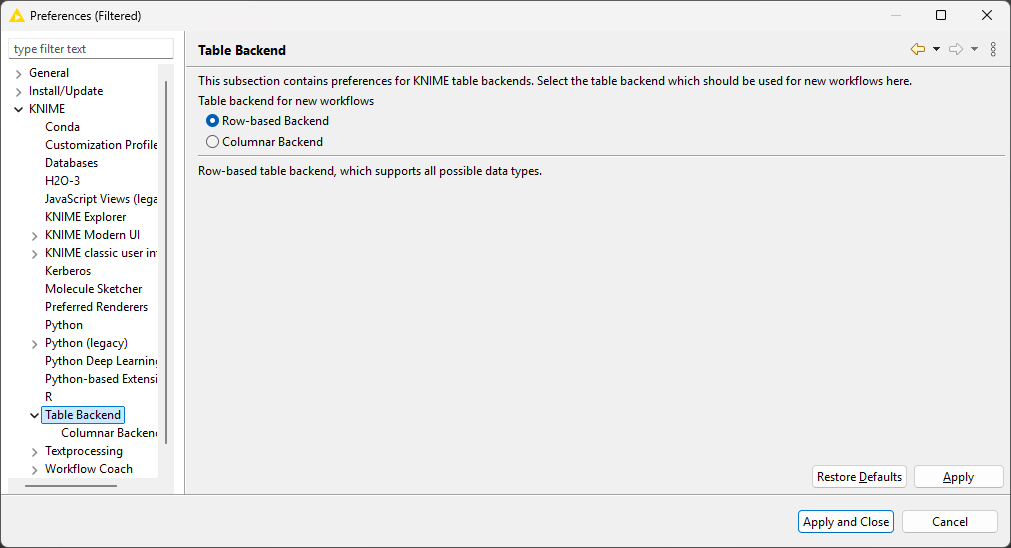The width and height of the screenshot is (1011, 548).
Task: Collapse the Table Backend tree node
Action: coord(35,415)
